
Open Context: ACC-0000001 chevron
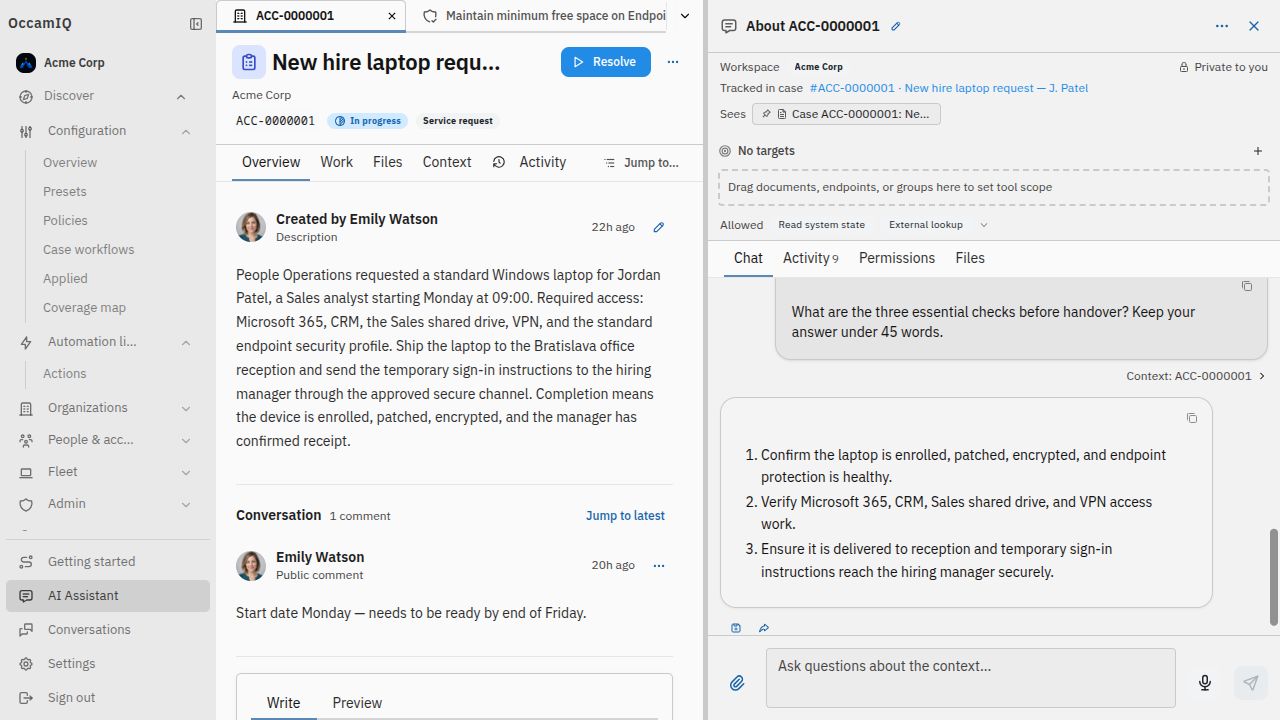point(1262,376)
